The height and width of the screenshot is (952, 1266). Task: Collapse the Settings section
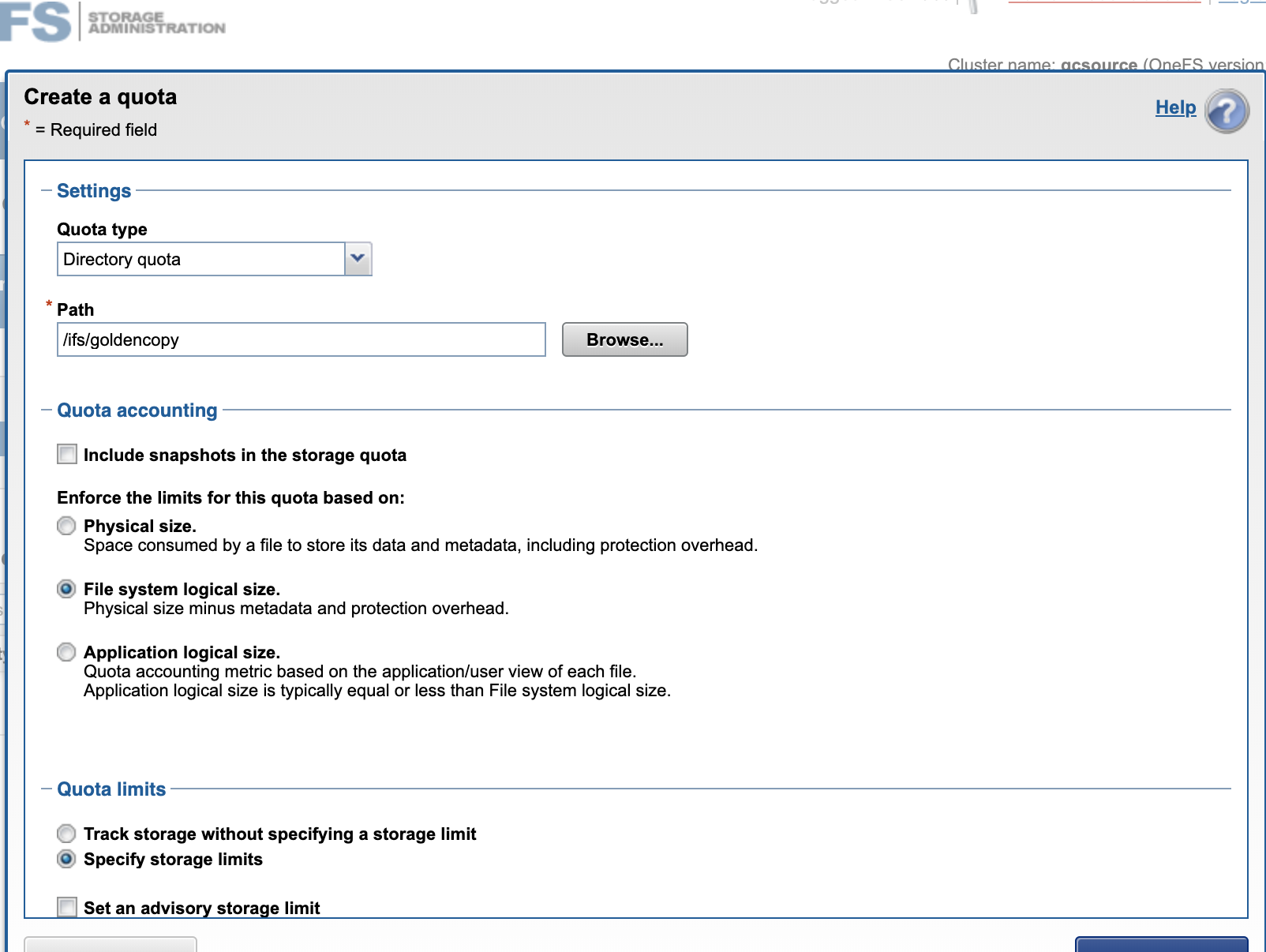pyautogui.click(x=46, y=190)
